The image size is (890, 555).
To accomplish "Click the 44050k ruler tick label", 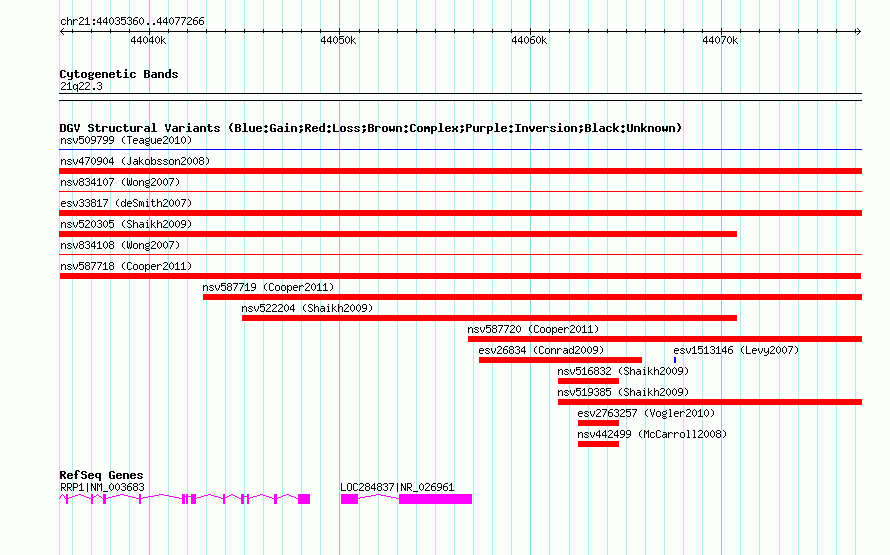I will point(338,40).
